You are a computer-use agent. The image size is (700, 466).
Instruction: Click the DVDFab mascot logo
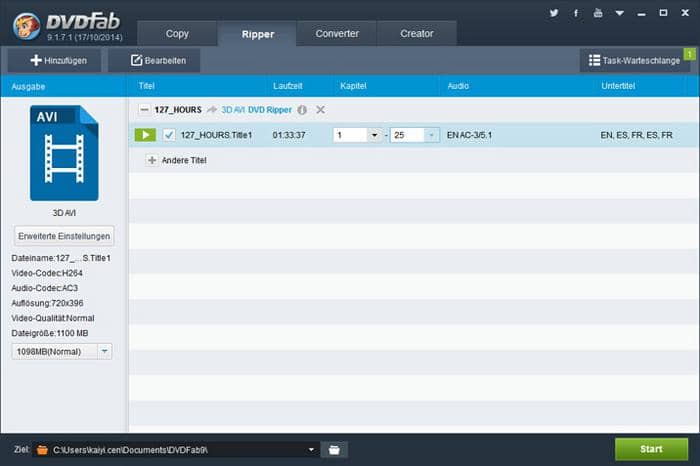pyautogui.click(x=26, y=25)
